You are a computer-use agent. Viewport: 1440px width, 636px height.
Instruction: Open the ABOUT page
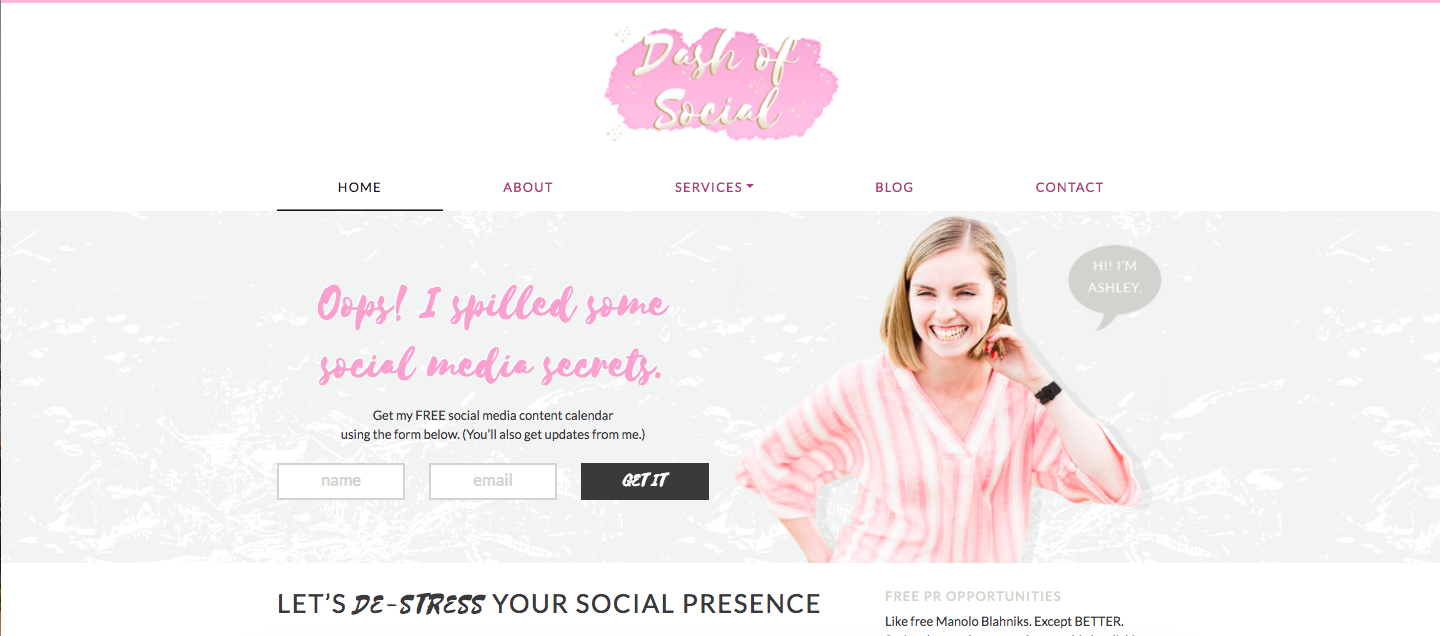click(x=528, y=187)
